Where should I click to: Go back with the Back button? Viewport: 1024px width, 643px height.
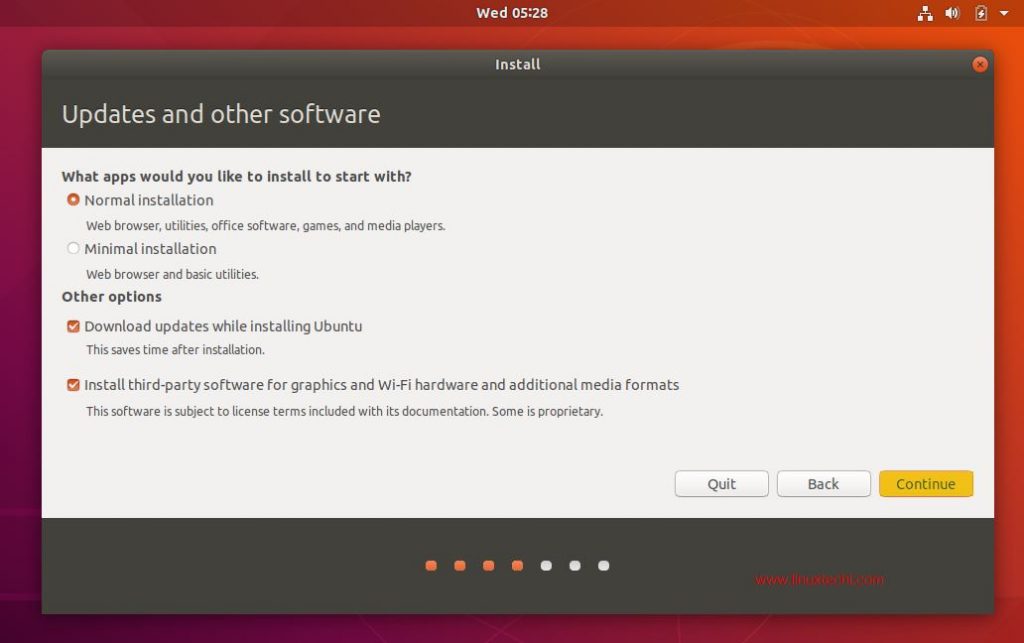point(823,484)
